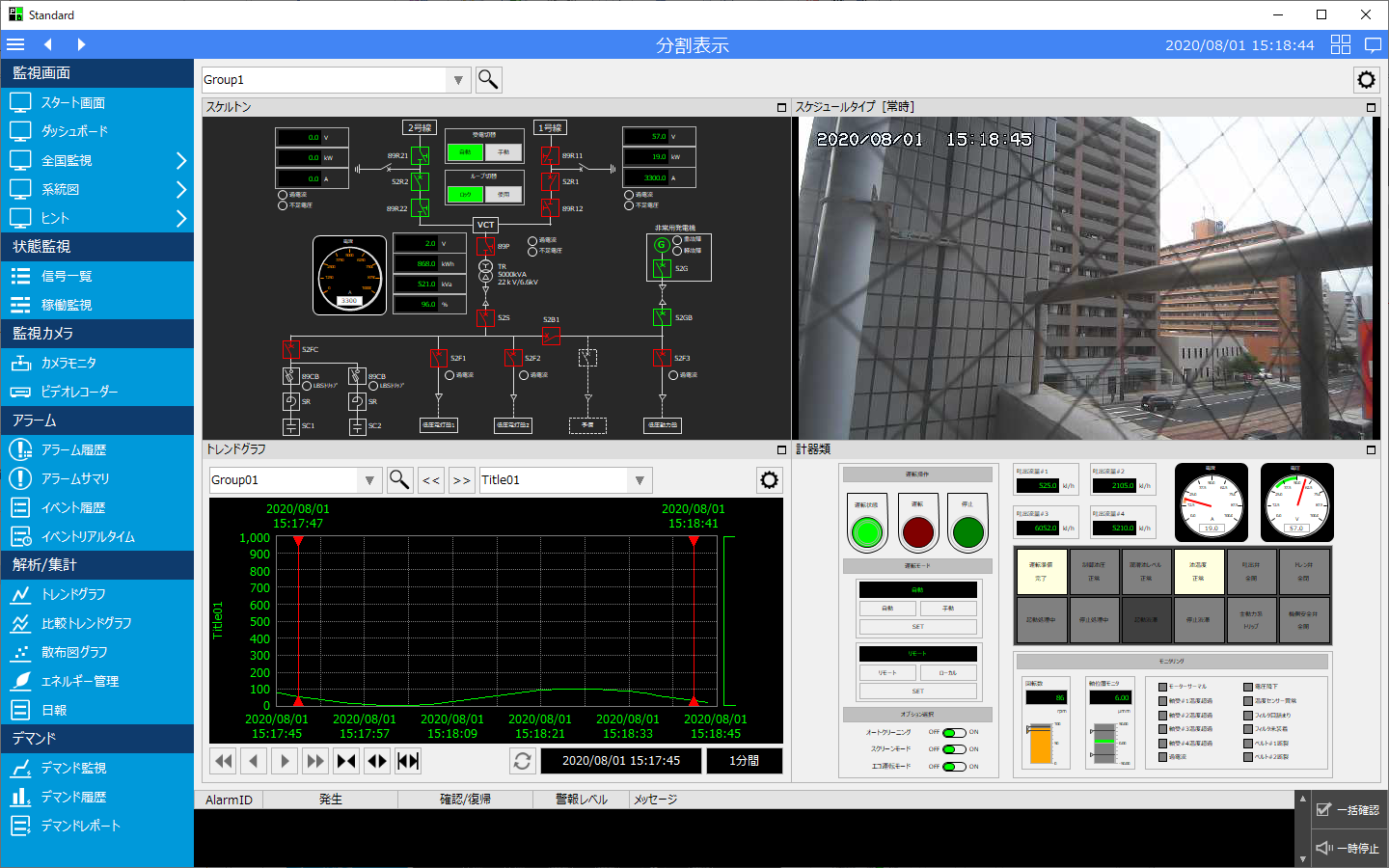Expand the 系統図 chevron

point(180,189)
